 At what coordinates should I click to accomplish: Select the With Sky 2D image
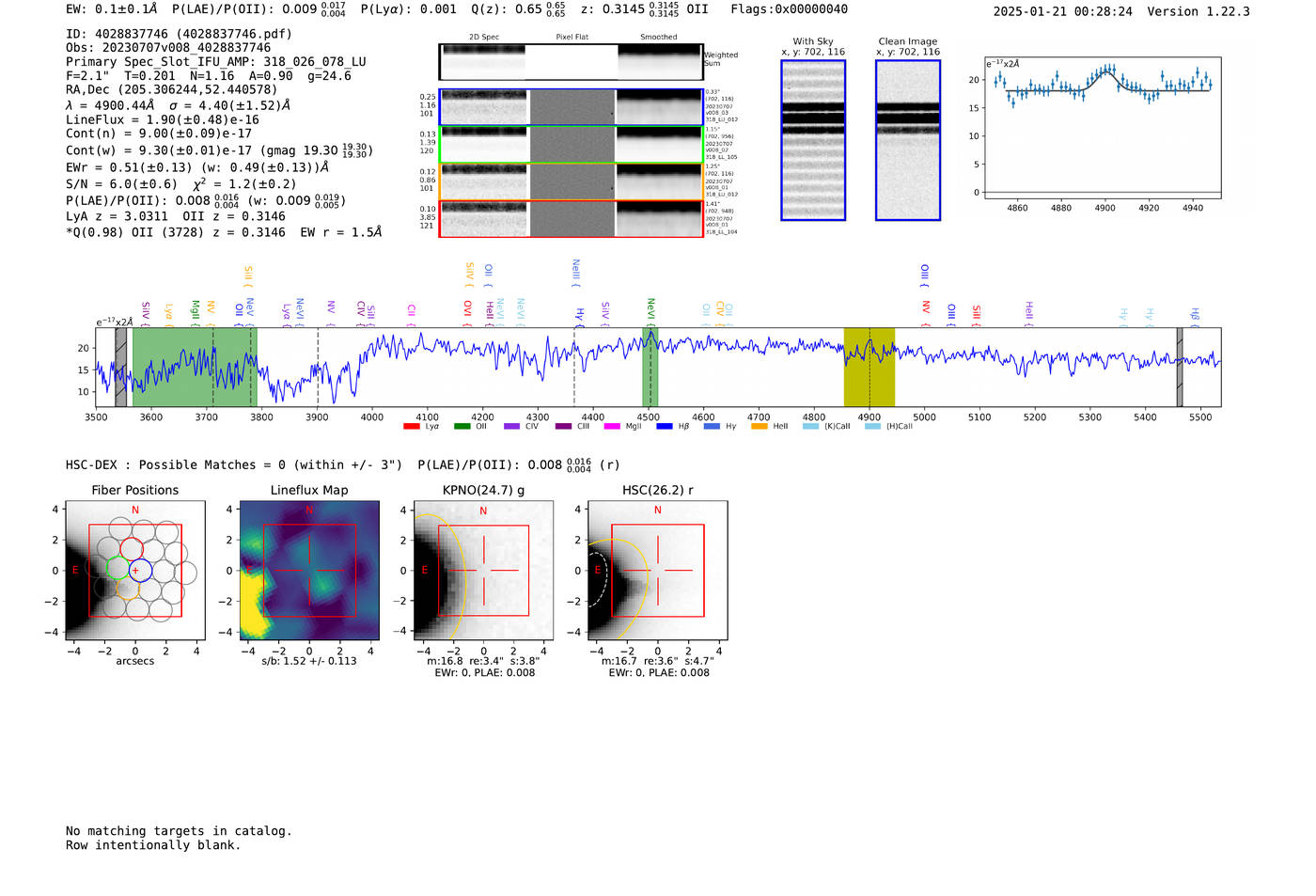pos(813,140)
